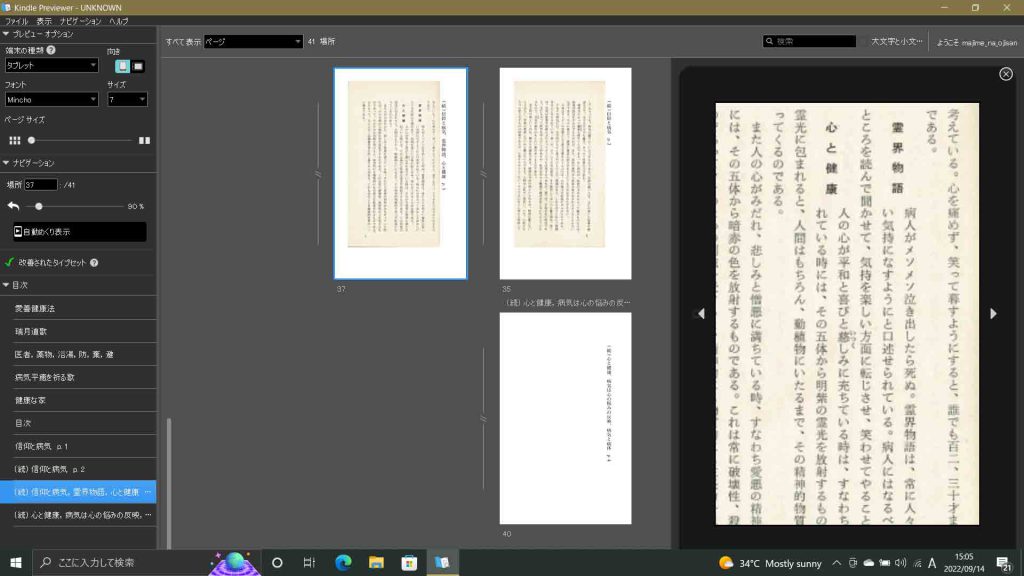This screenshot has height=576, width=1024.
Task: Collapse the ナビゲーション section
Action: pos(6,163)
